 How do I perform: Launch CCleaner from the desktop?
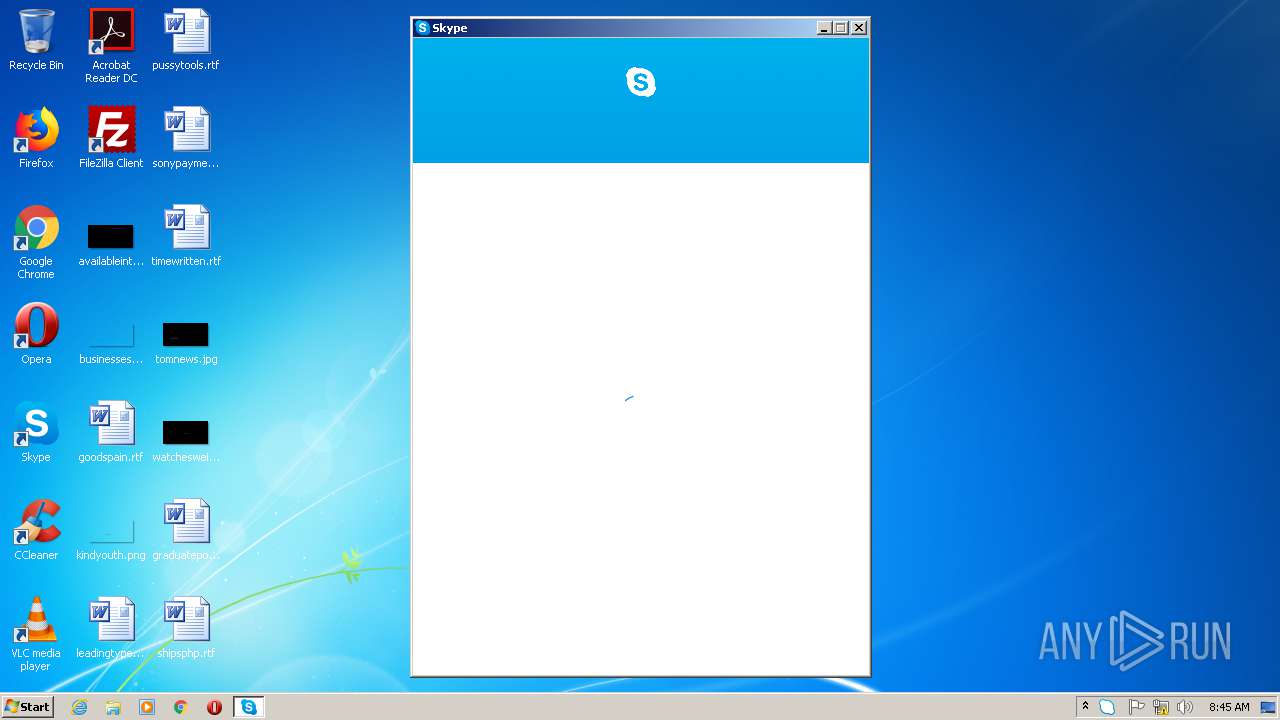click(x=36, y=530)
